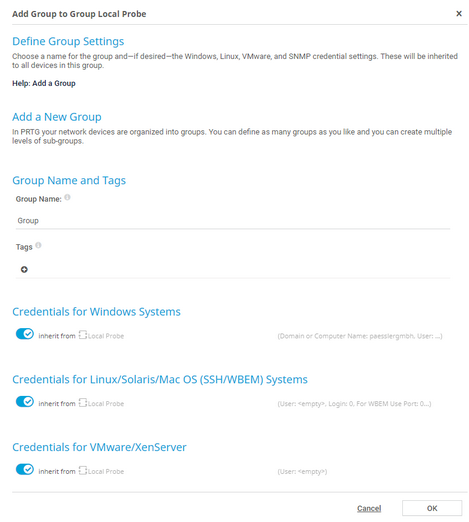Click the Add a New Group heading
This screenshot has width=469, height=522.
pyautogui.click(x=57, y=117)
